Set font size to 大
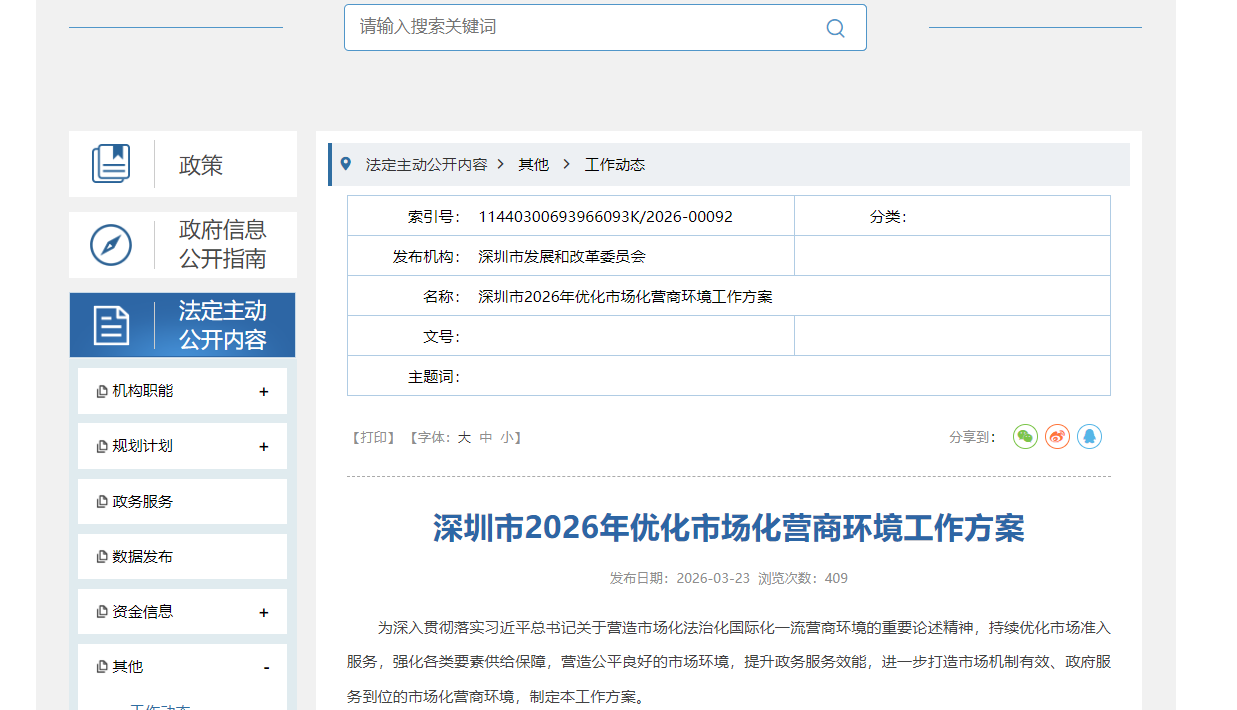The height and width of the screenshot is (710, 1237). point(464,438)
